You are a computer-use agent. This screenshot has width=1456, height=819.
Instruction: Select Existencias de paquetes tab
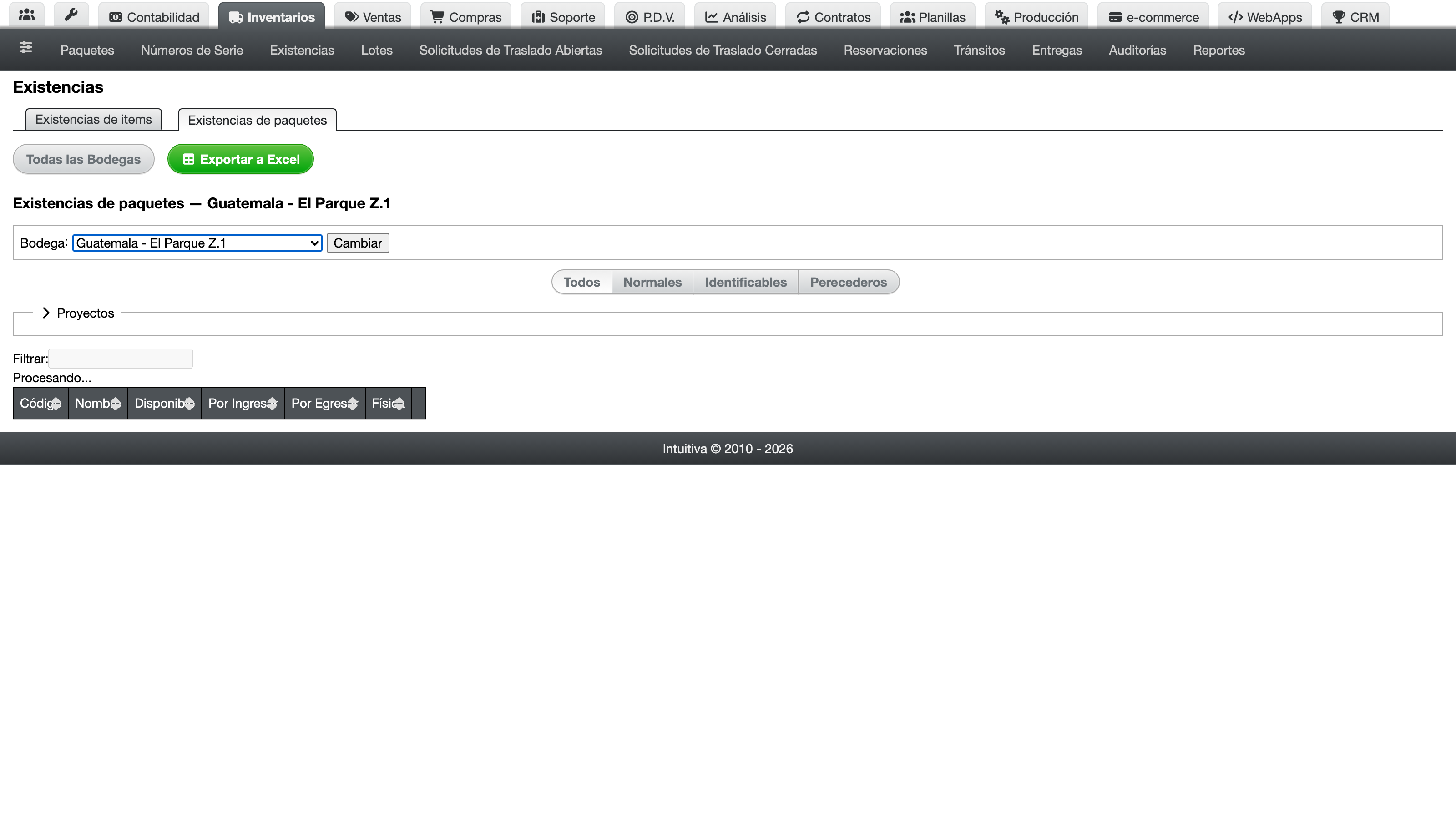(257, 120)
